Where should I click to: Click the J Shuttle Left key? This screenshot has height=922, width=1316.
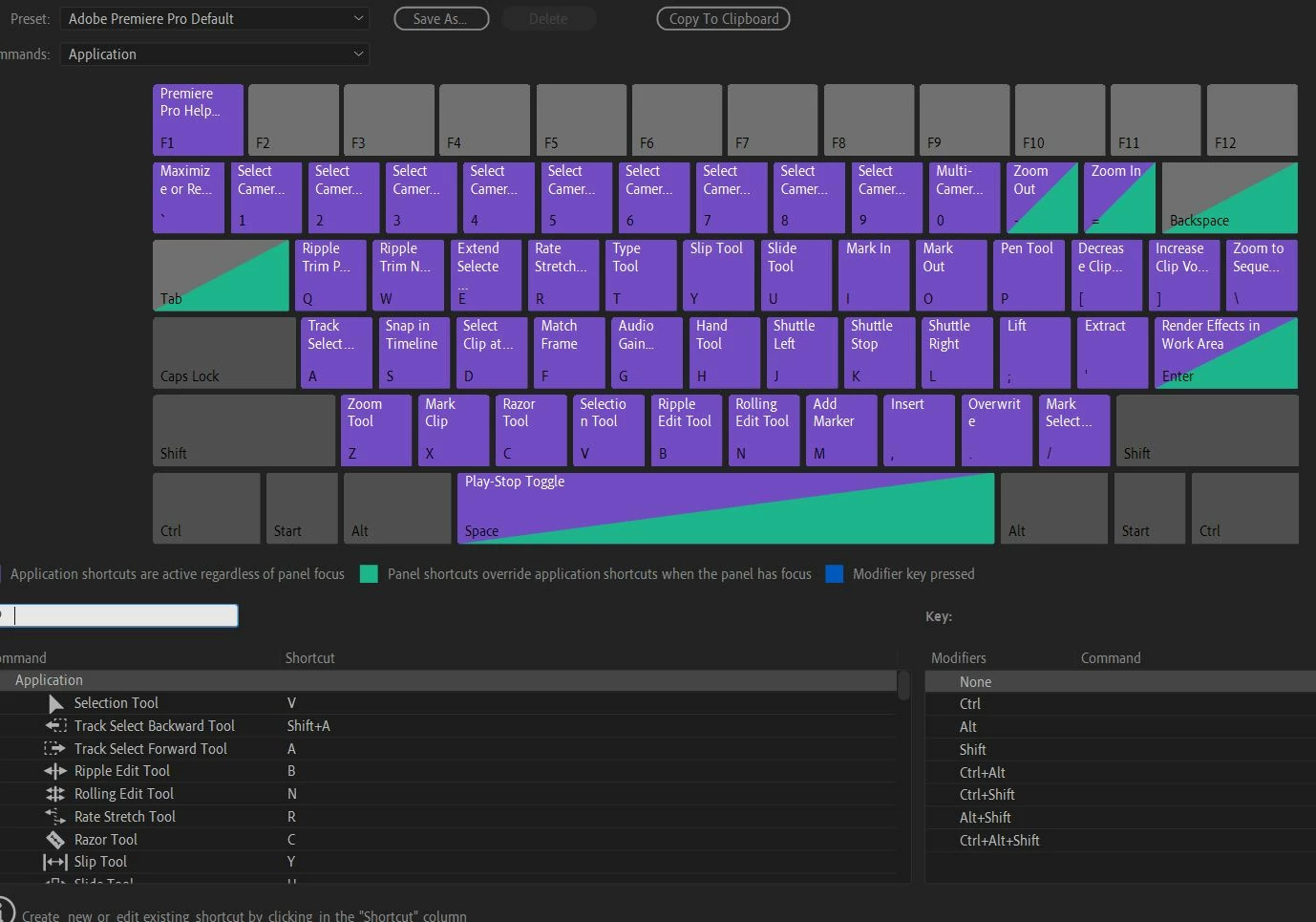click(x=801, y=353)
